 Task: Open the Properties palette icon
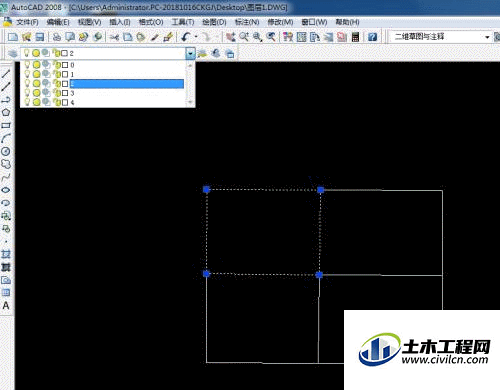(x=288, y=37)
